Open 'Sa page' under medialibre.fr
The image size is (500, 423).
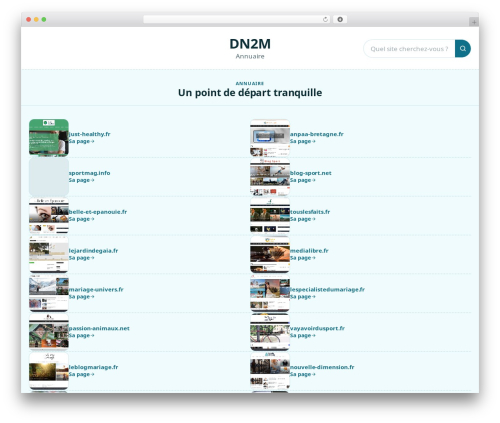(303, 258)
